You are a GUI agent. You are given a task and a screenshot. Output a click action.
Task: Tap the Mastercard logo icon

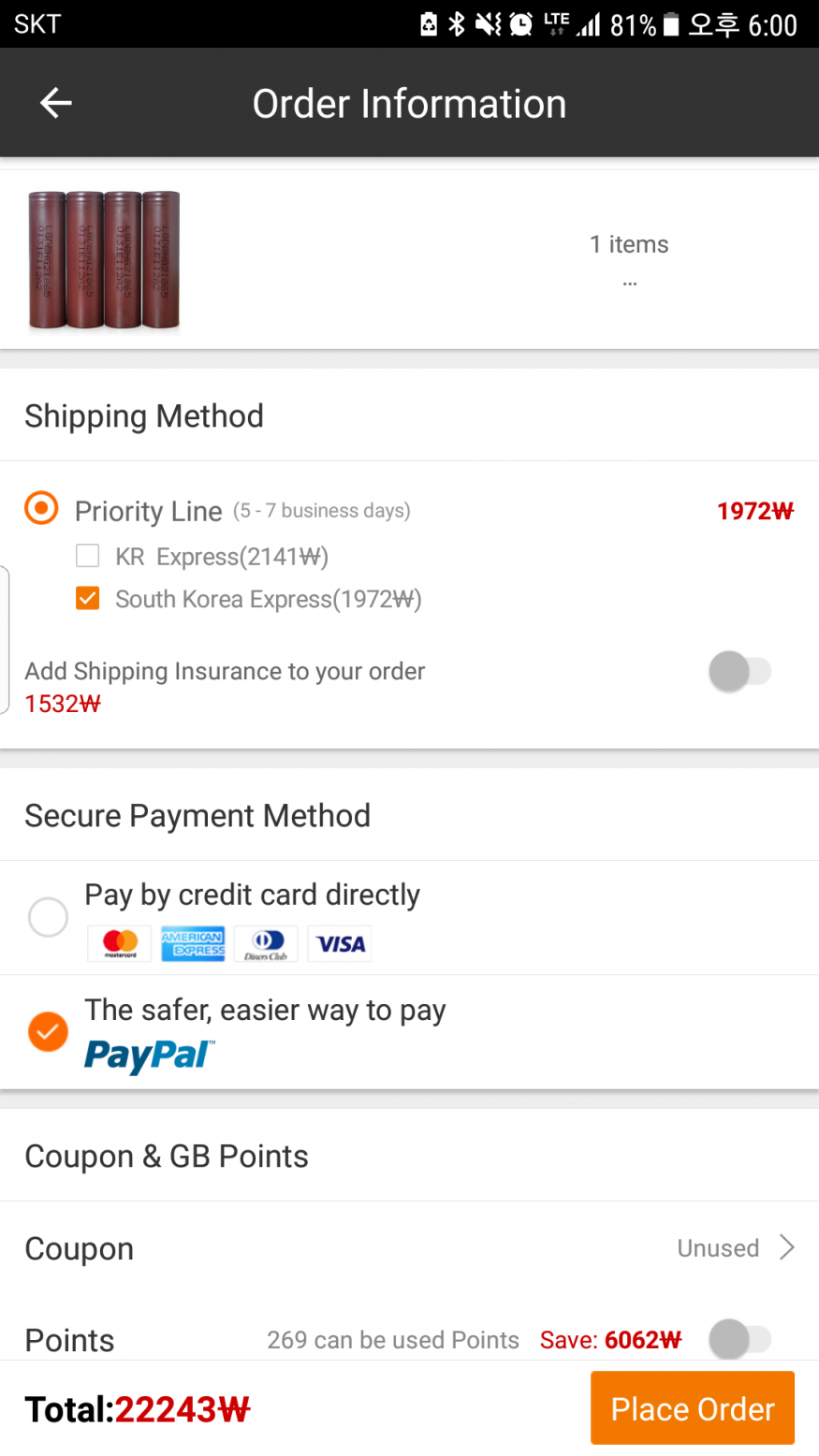(120, 944)
